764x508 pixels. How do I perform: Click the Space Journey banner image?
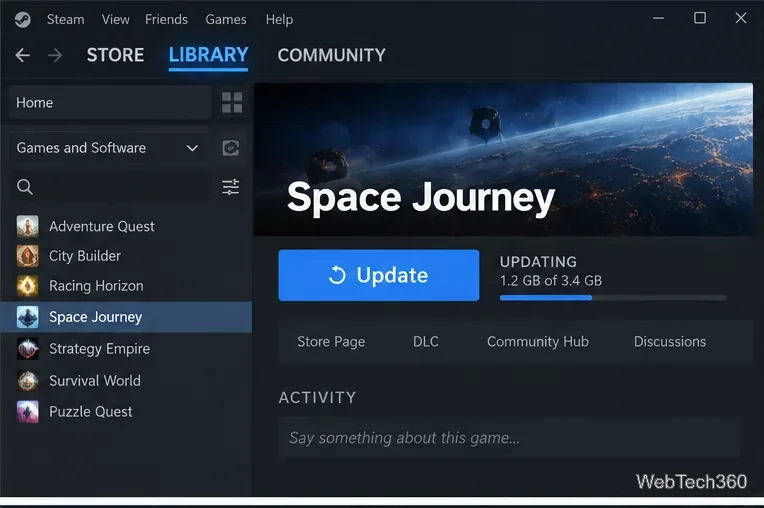coord(503,159)
